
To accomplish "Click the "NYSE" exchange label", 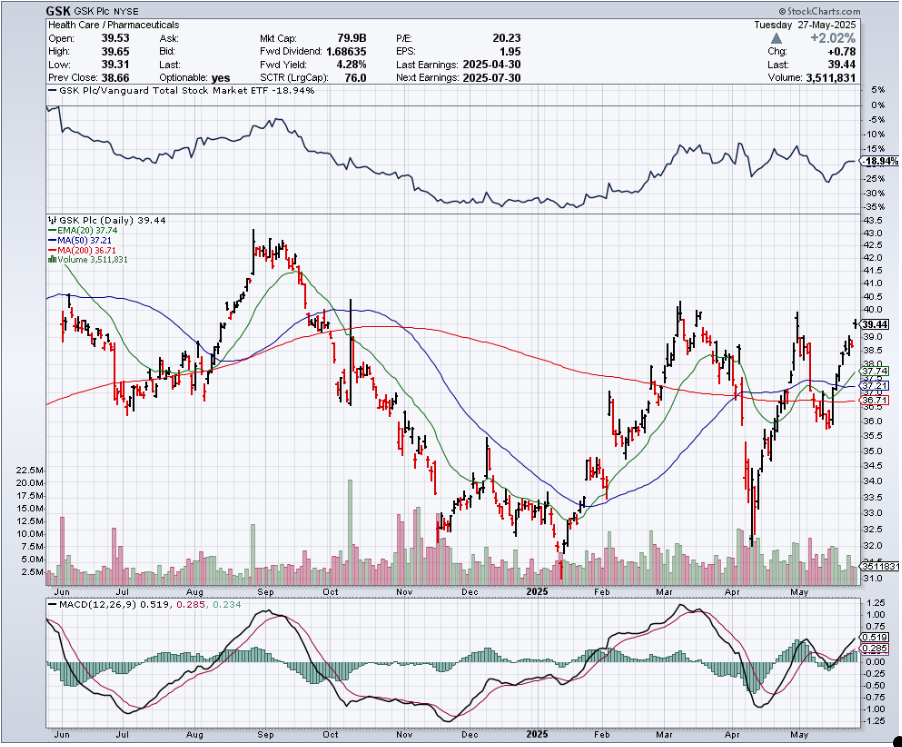I will click(126, 12).
